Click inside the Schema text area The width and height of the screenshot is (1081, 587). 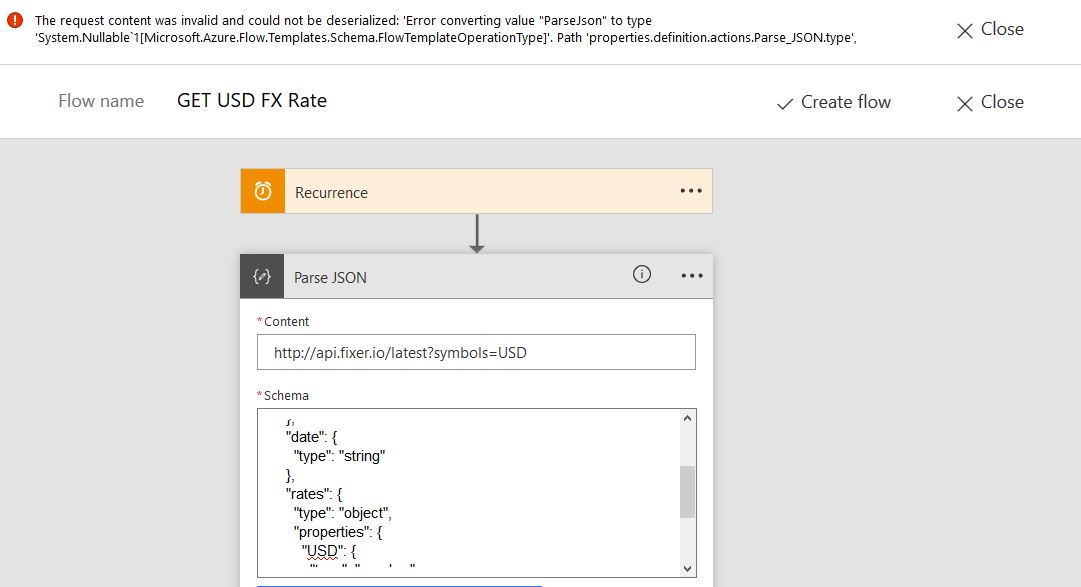(470, 490)
